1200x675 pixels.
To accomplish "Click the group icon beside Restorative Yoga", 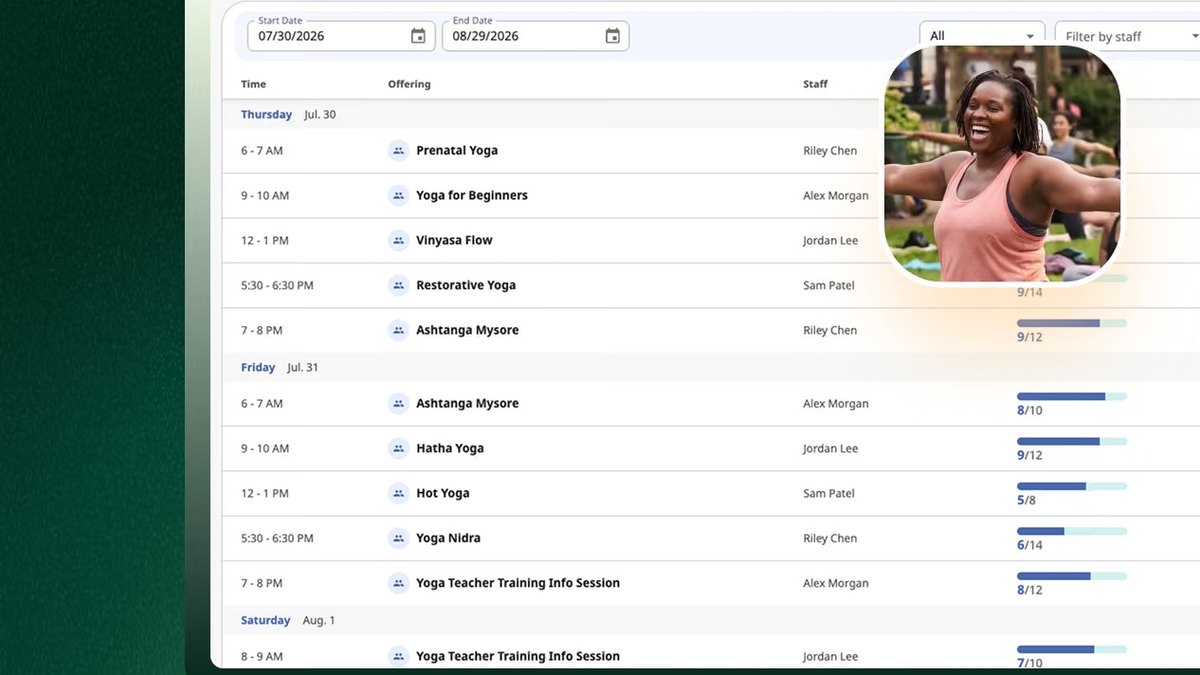I will coord(398,286).
